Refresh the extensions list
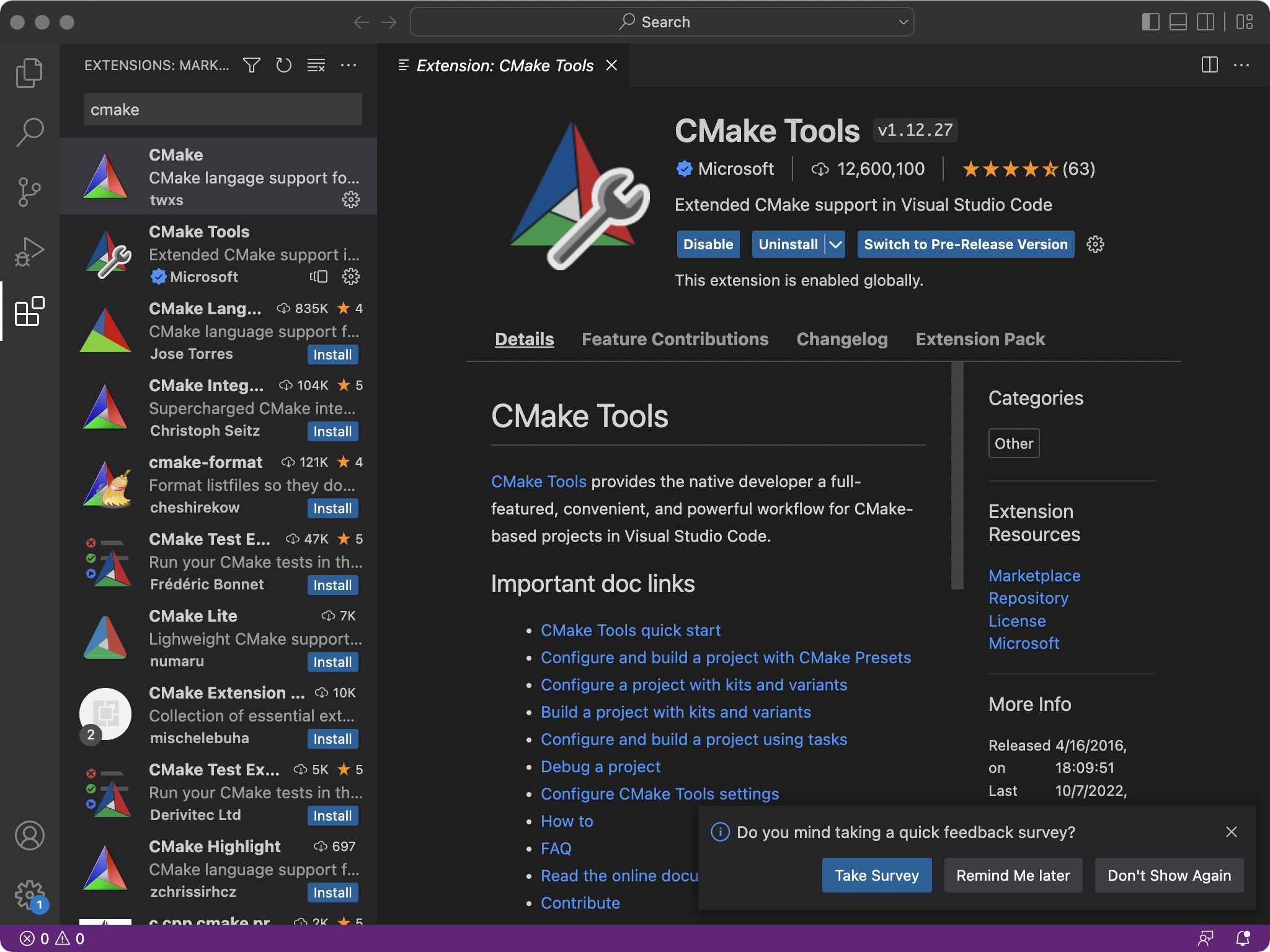The width and height of the screenshot is (1270, 952). 284,65
